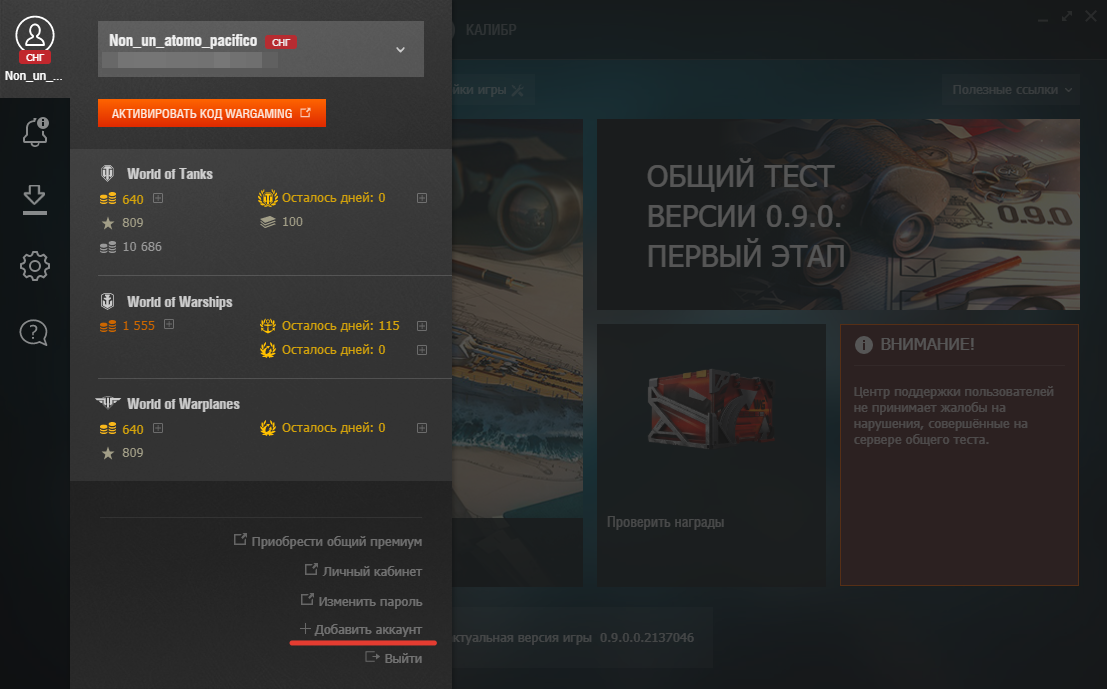Click the World of Tanks logo icon
1107x689 pixels.
[x=107, y=173]
